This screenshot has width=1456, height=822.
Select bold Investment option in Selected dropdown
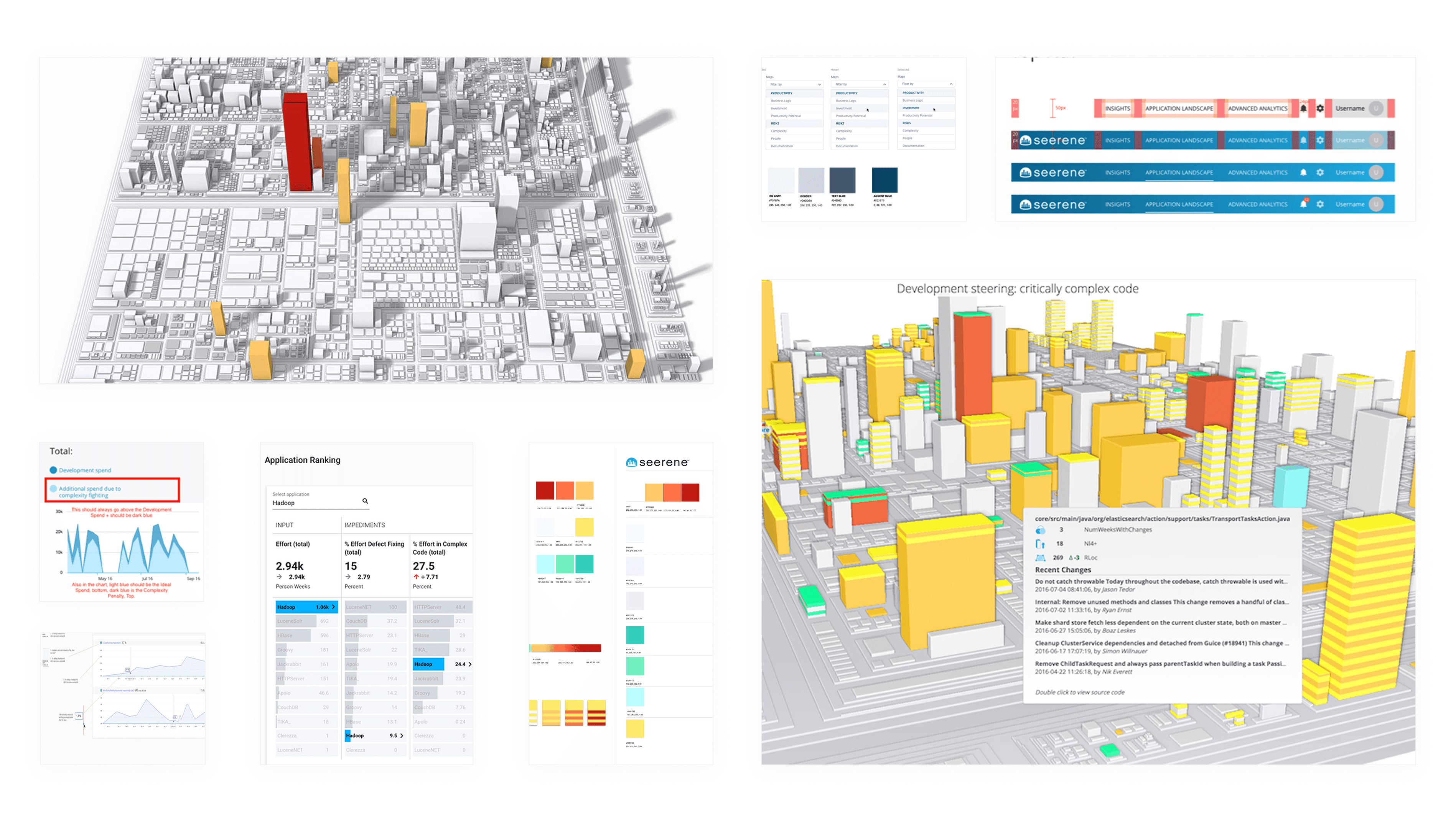pos(911,107)
